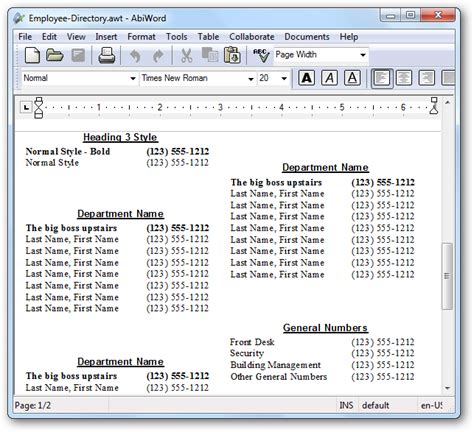The height and width of the screenshot is (432, 474).
Task: Toggle bold formatting button
Action: (306, 78)
